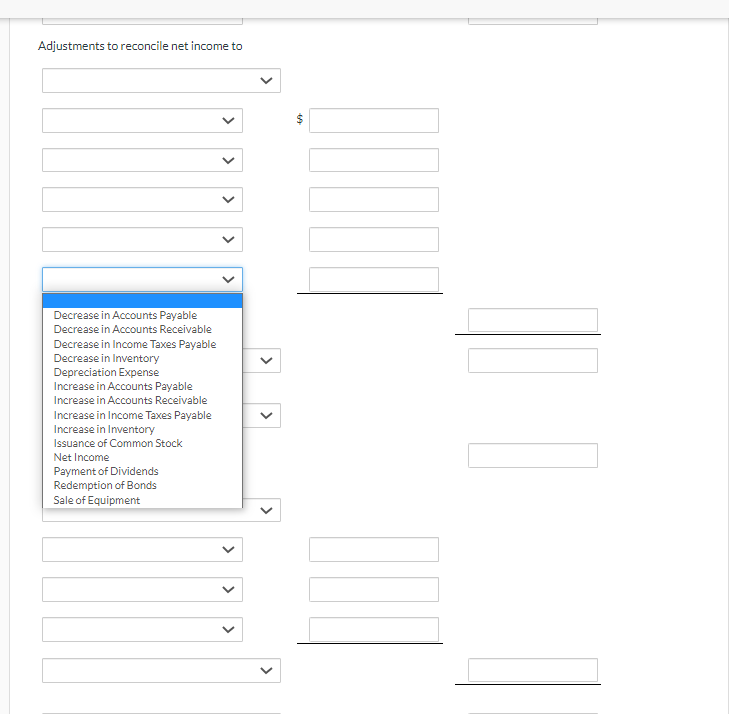Choose Redemption of Bonds option
This screenshot has height=714, width=729.
142,485
